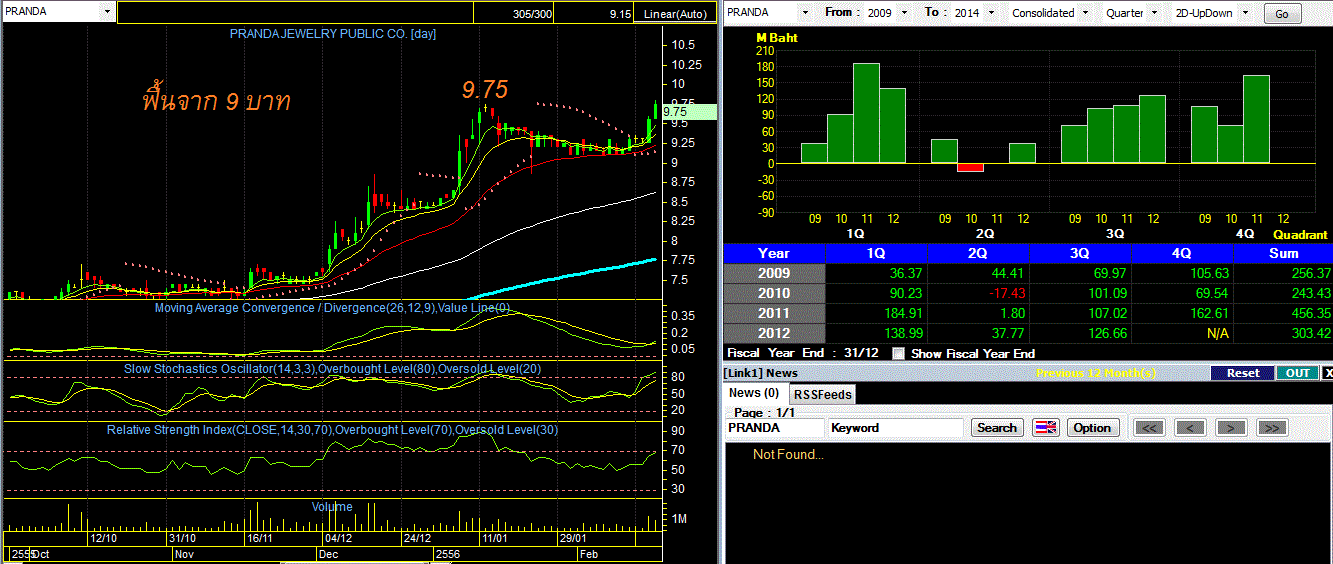
Task: Click the Go button
Action: point(1282,14)
